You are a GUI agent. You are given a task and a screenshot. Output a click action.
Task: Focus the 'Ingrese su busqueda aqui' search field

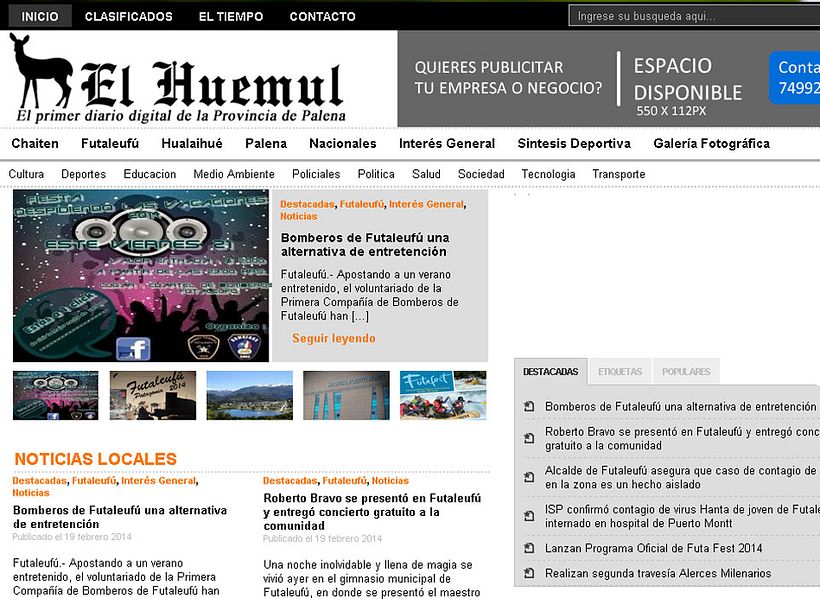[x=694, y=16]
